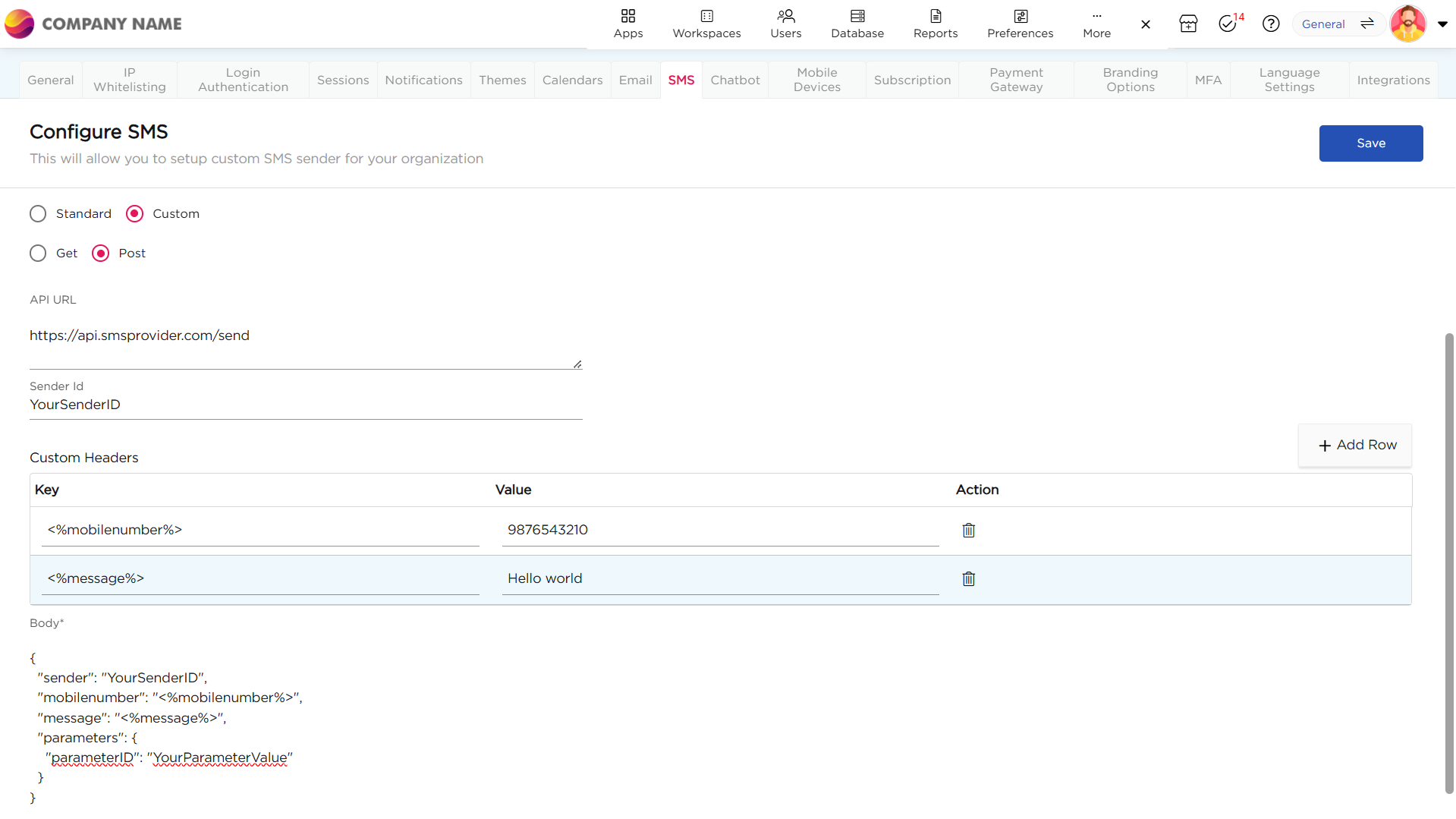
Task: Open the Workspaces icon
Action: tap(706, 17)
